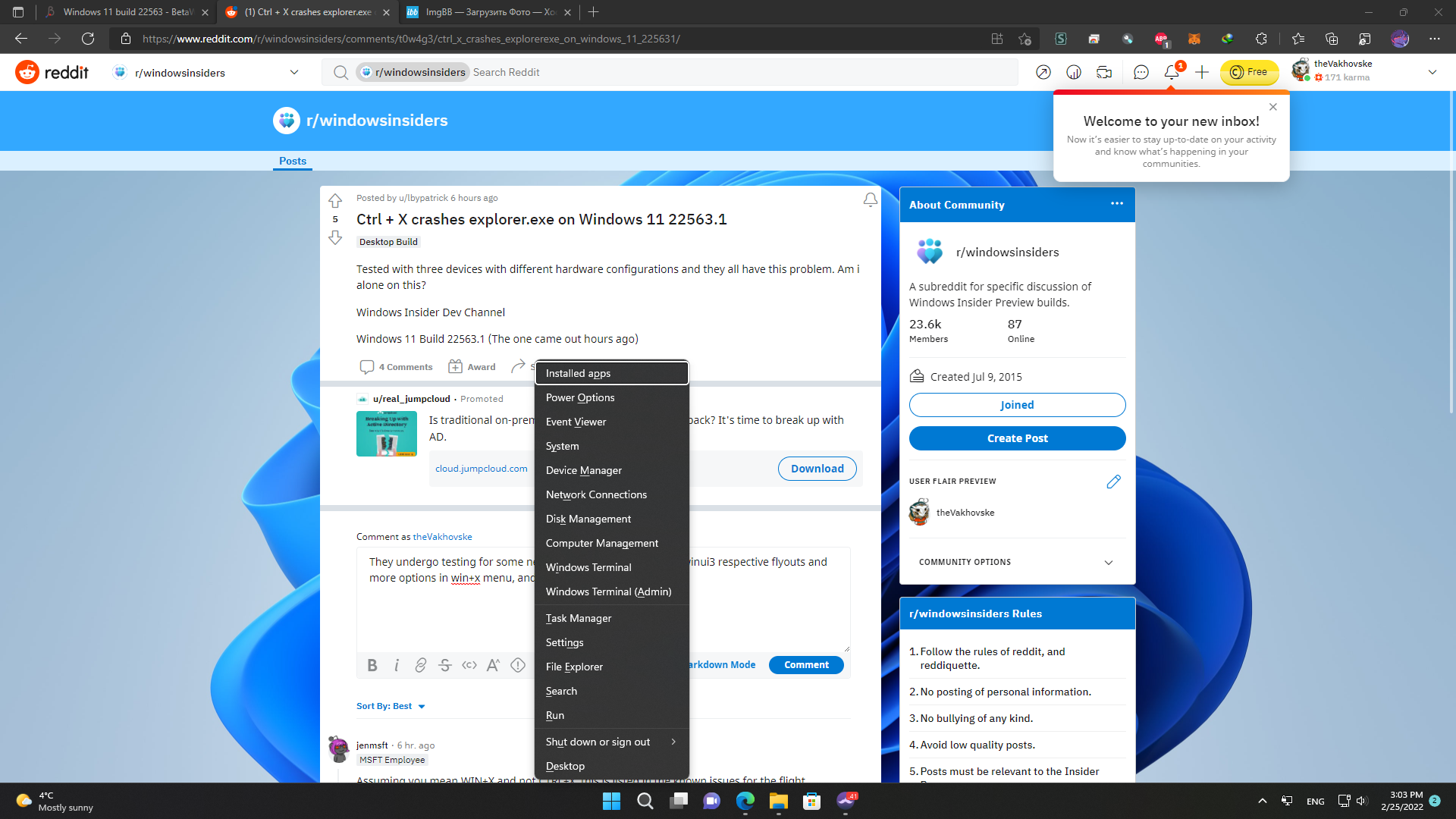Switch to Windows 11 build 22563 browser tab
1456x819 pixels.
pyautogui.click(x=126, y=12)
